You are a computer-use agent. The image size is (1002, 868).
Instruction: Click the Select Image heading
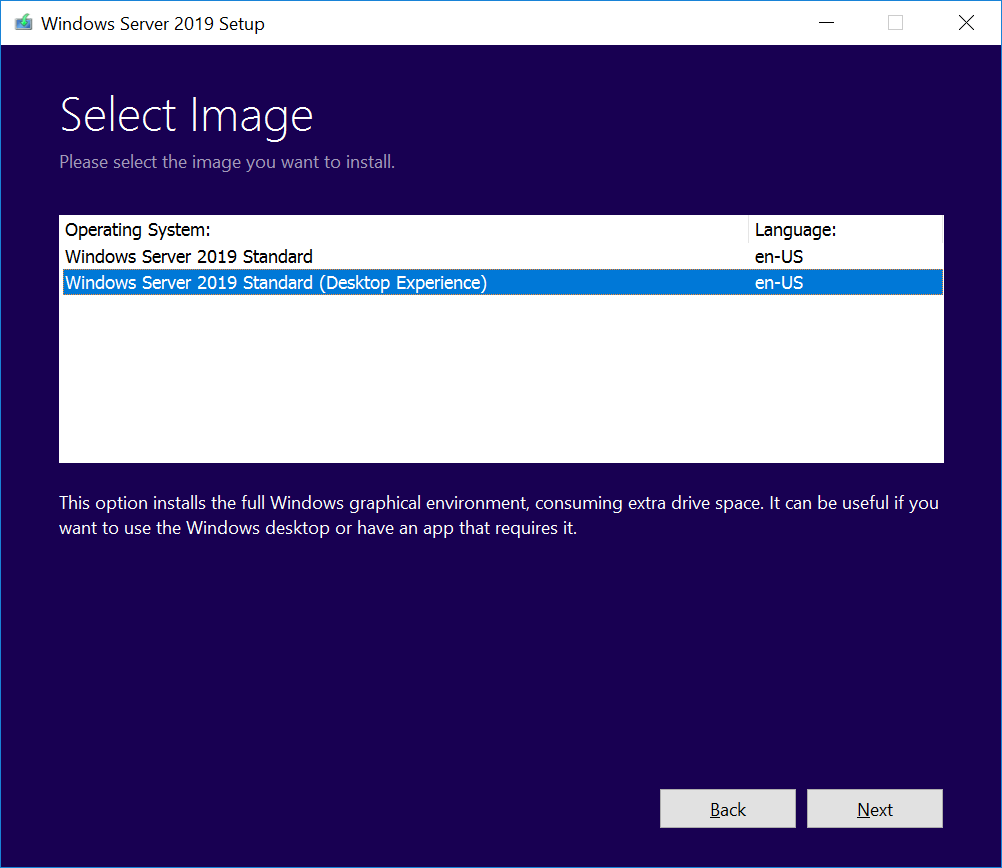187,116
